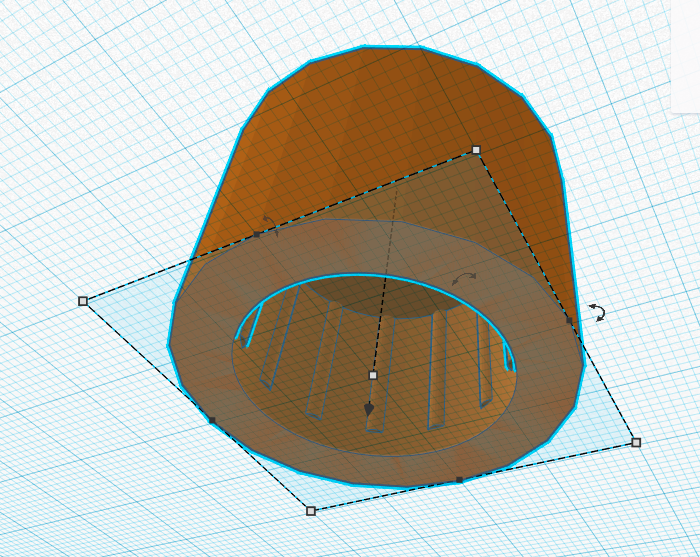Click the black midpoint handle on the front-right edge
Image resolution: width=700 pixels, height=557 pixels.
(x=459, y=480)
